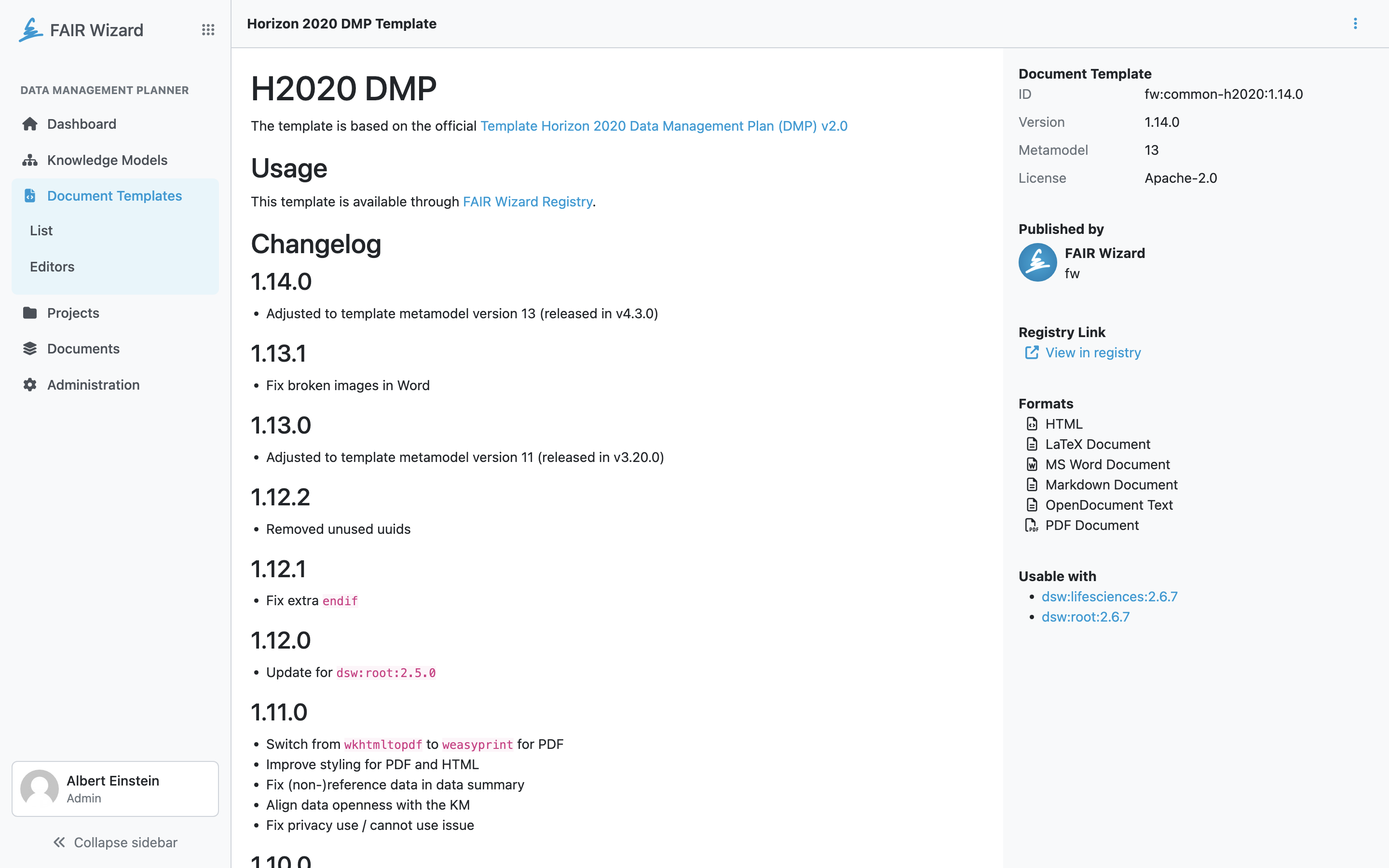Go to the Dashboard home icon
The height and width of the screenshot is (868, 1389).
click(x=30, y=124)
